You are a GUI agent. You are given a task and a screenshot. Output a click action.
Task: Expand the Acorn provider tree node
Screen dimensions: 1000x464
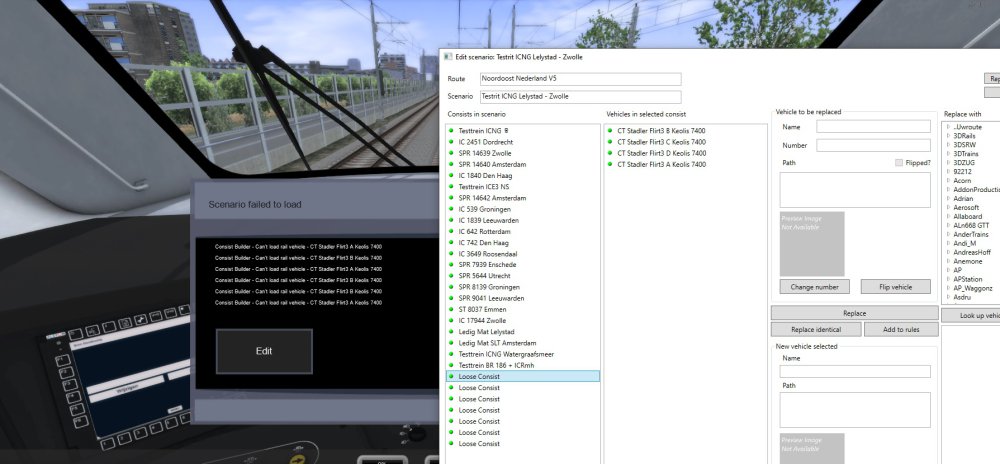[x=948, y=180]
